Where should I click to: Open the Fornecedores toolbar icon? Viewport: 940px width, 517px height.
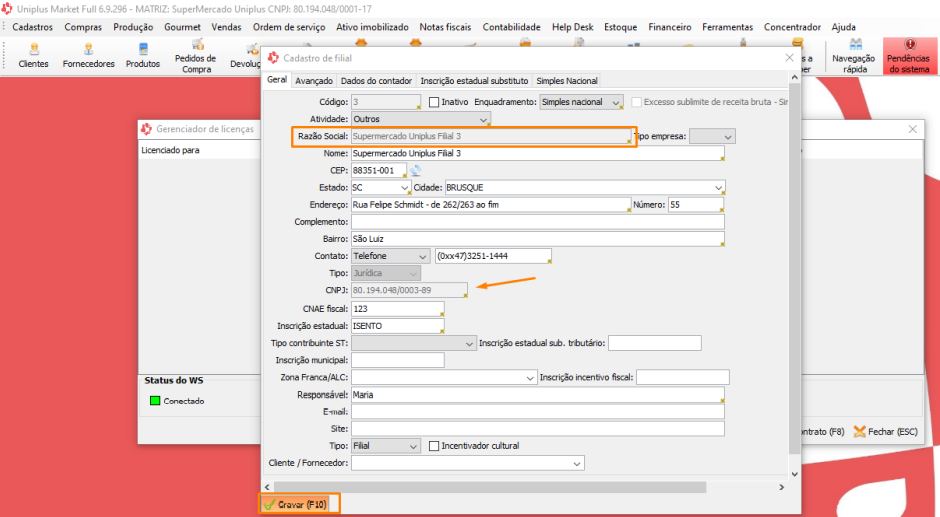89,56
